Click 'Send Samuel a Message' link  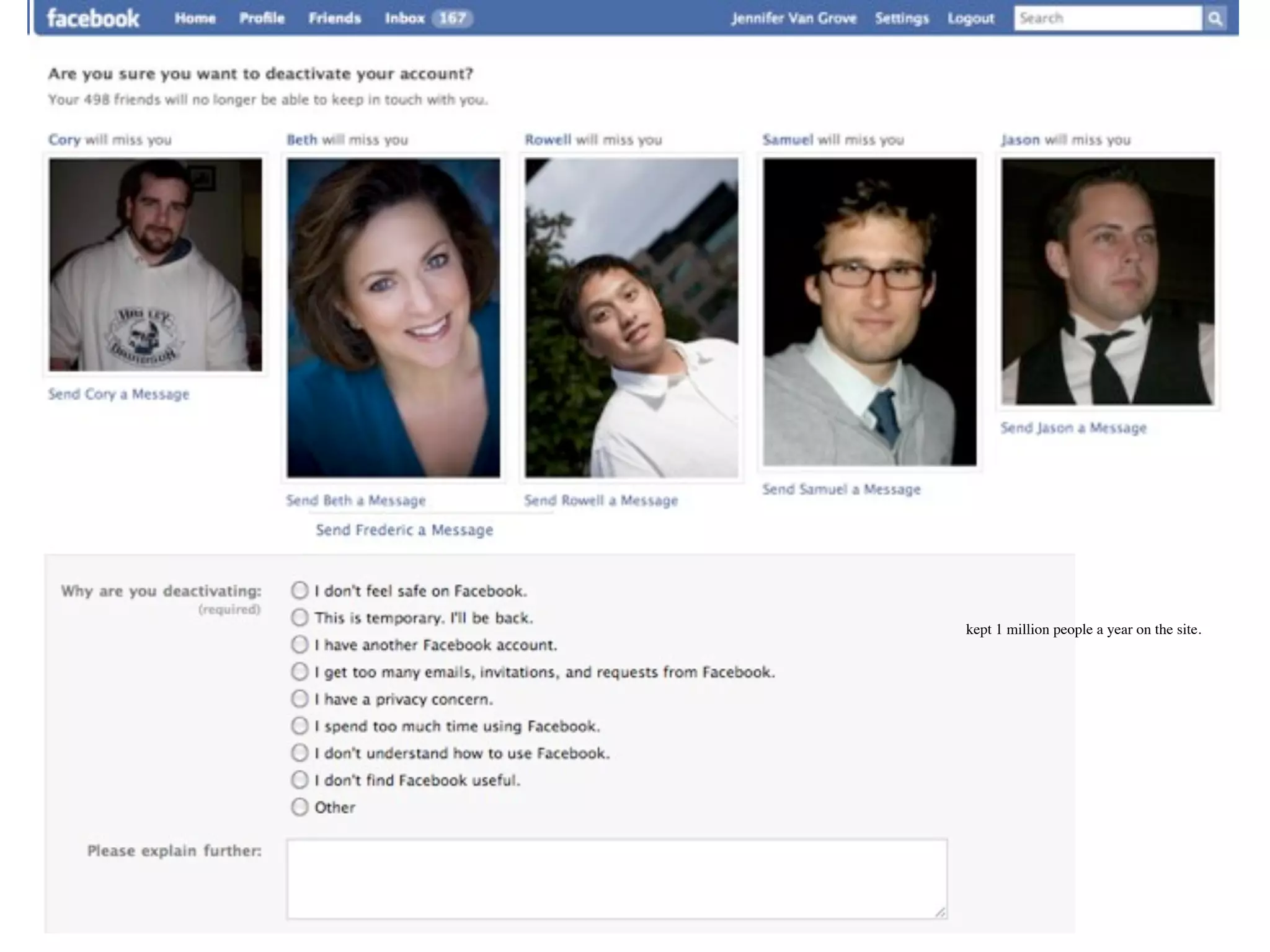[841, 490]
